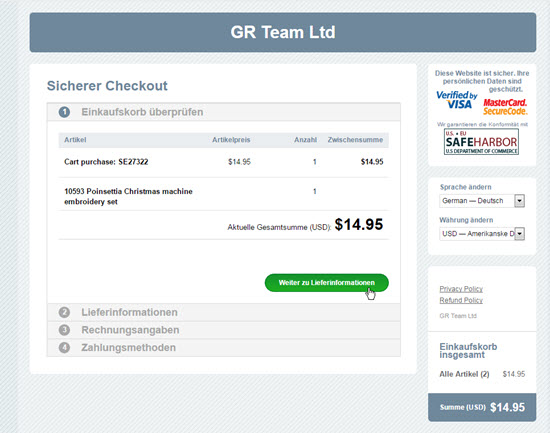The image size is (550, 433).
Task: Open the currency dropdown arrow
Action: coord(519,234)
